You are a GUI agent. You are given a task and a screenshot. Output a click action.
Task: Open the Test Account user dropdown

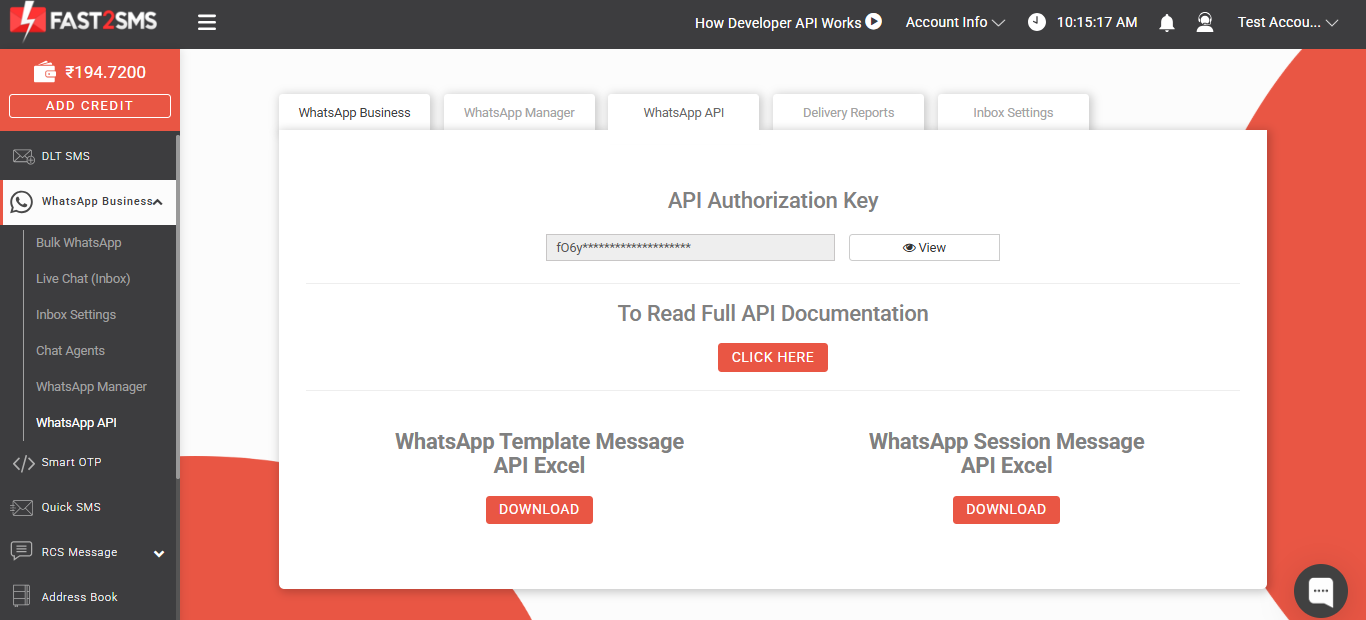pos(1288,22)
